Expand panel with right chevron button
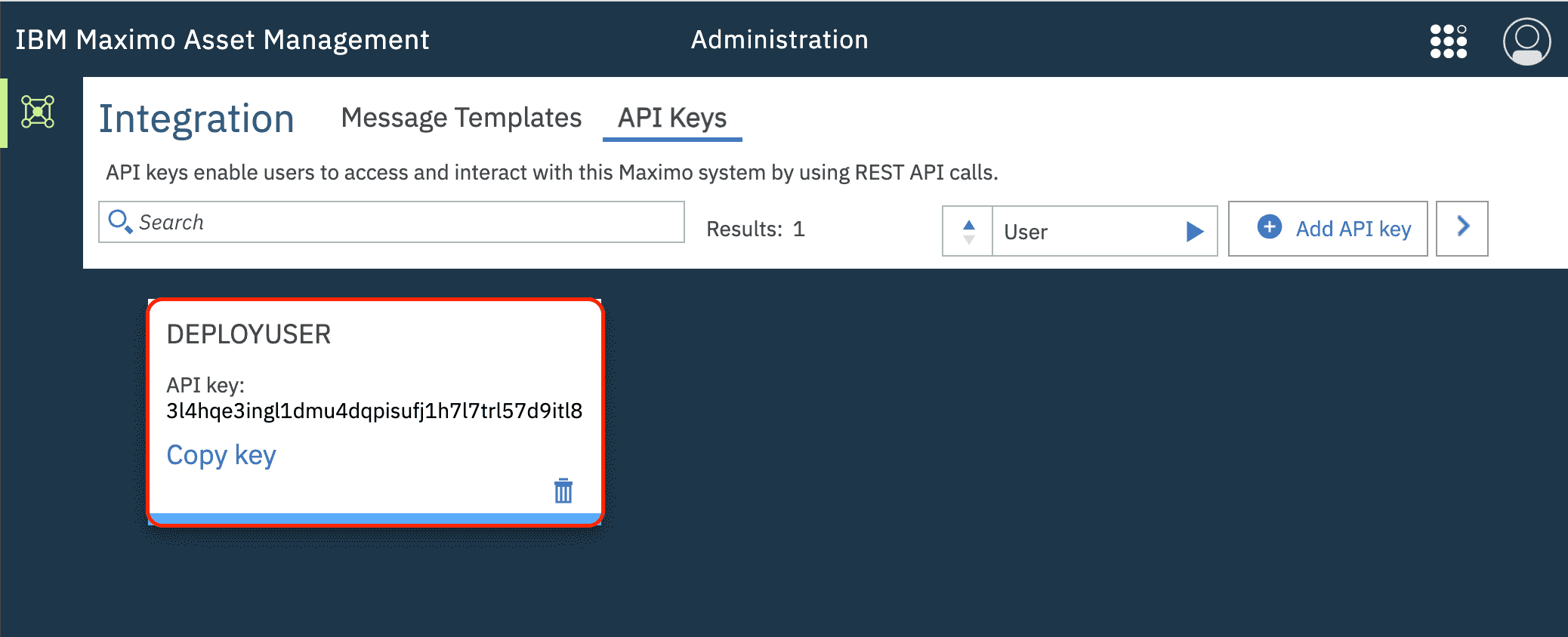The image size is (1568, 637). click(x=1462, y=228)
